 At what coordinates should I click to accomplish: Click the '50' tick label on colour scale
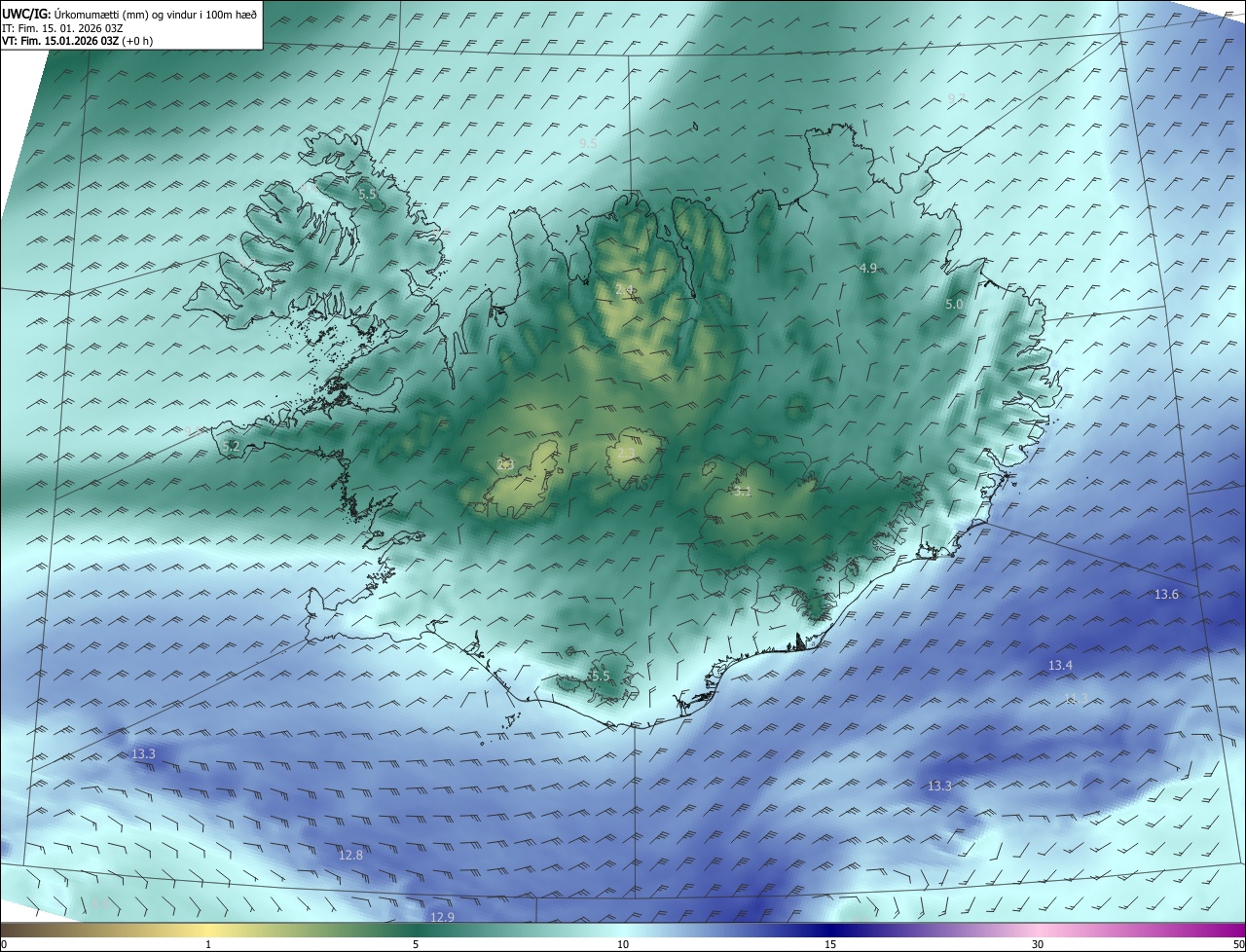pos(1238,944)
